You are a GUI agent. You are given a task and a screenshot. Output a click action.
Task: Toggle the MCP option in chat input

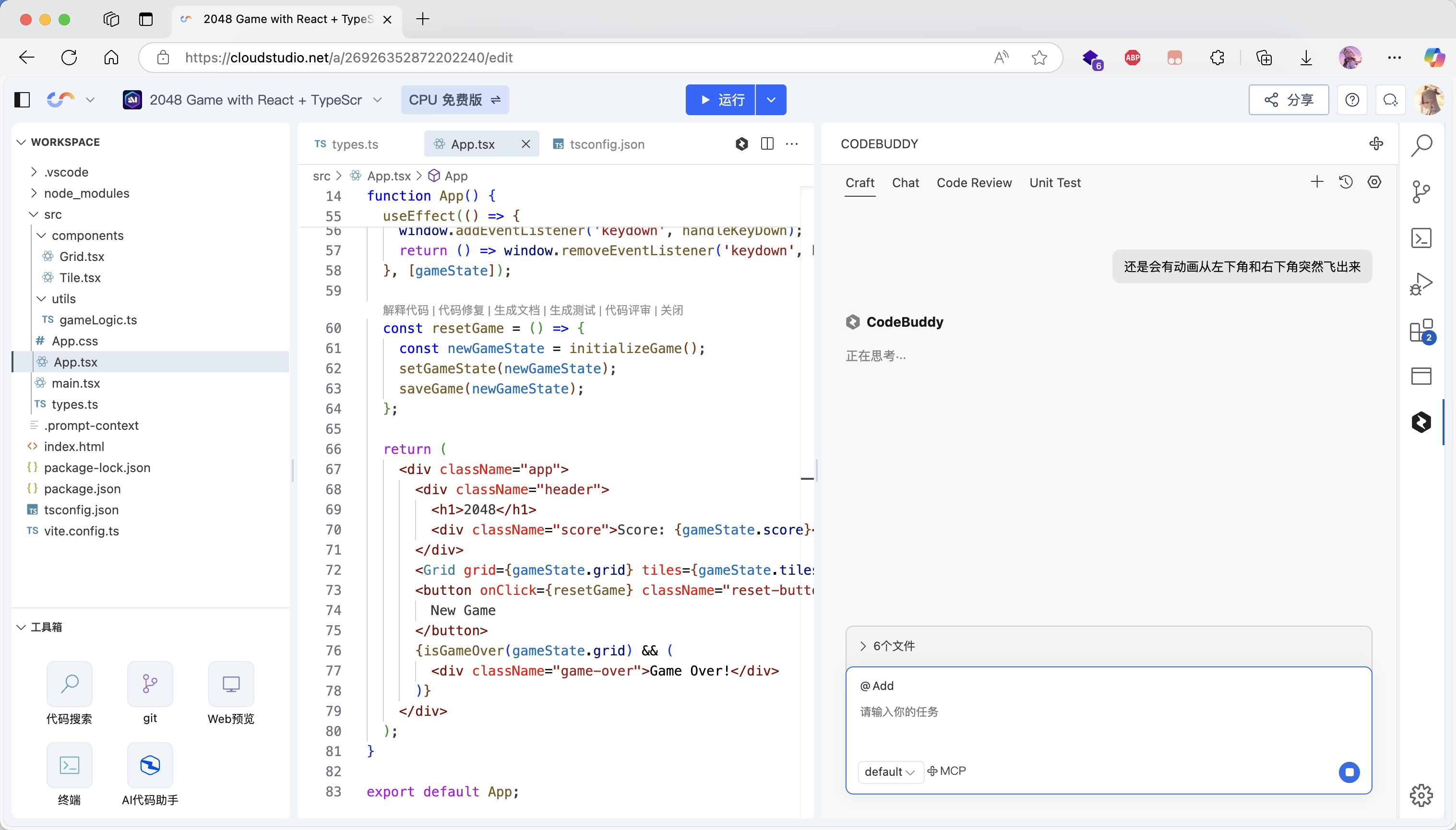point(946,771)
